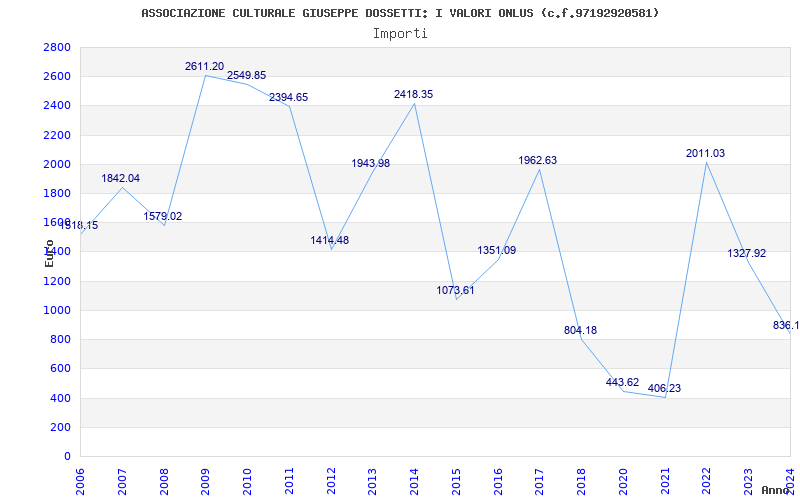800x500 pixels.
Task: Click the 1842.04 data label
Action: (x=120, y=179)
